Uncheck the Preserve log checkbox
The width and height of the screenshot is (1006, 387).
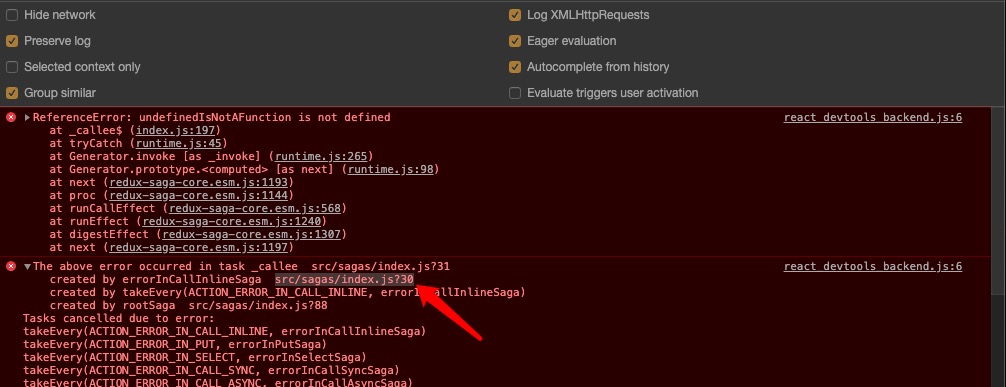point(12,40)
